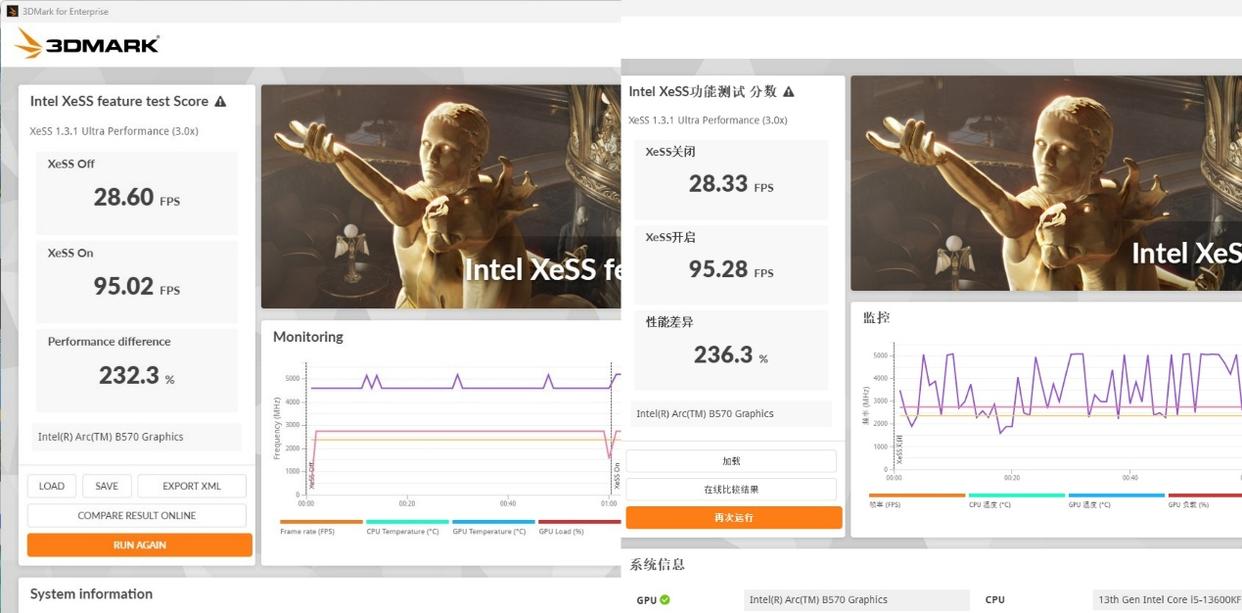Click the Chinese window Intel XeSS banner image
Viewport: 1242px width, 613px height.
tap(1046, 184)
